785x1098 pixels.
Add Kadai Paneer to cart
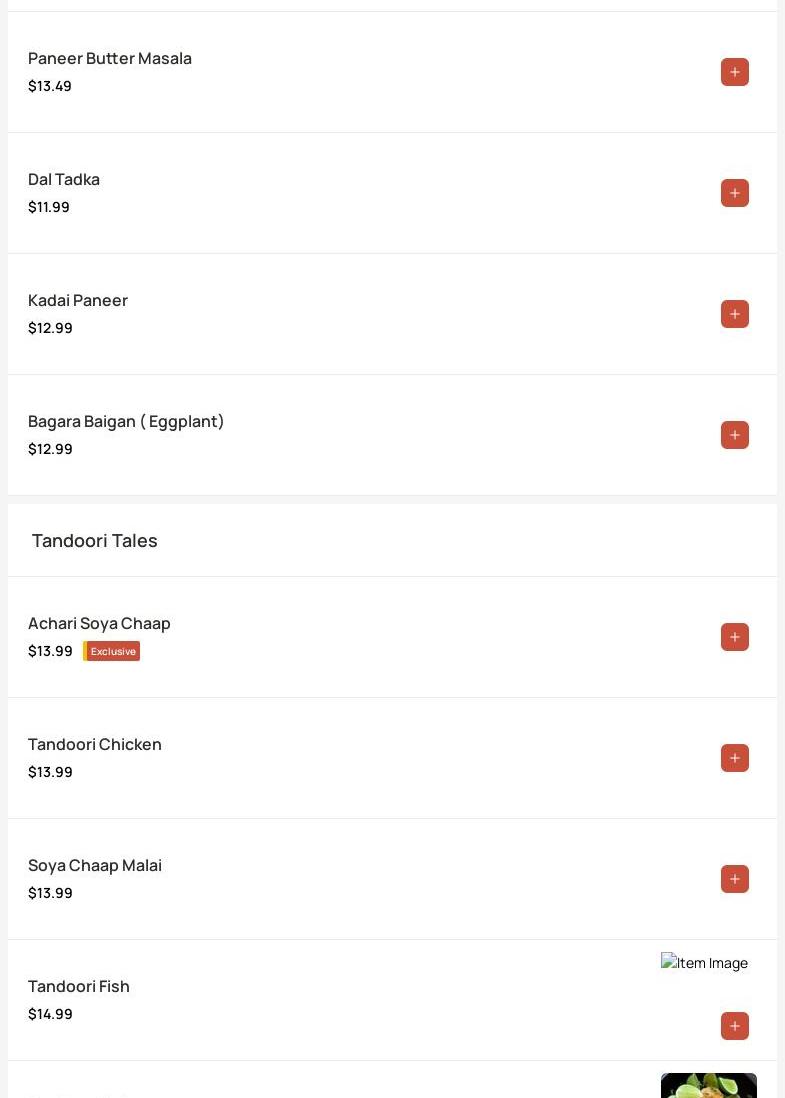point(735,314)
